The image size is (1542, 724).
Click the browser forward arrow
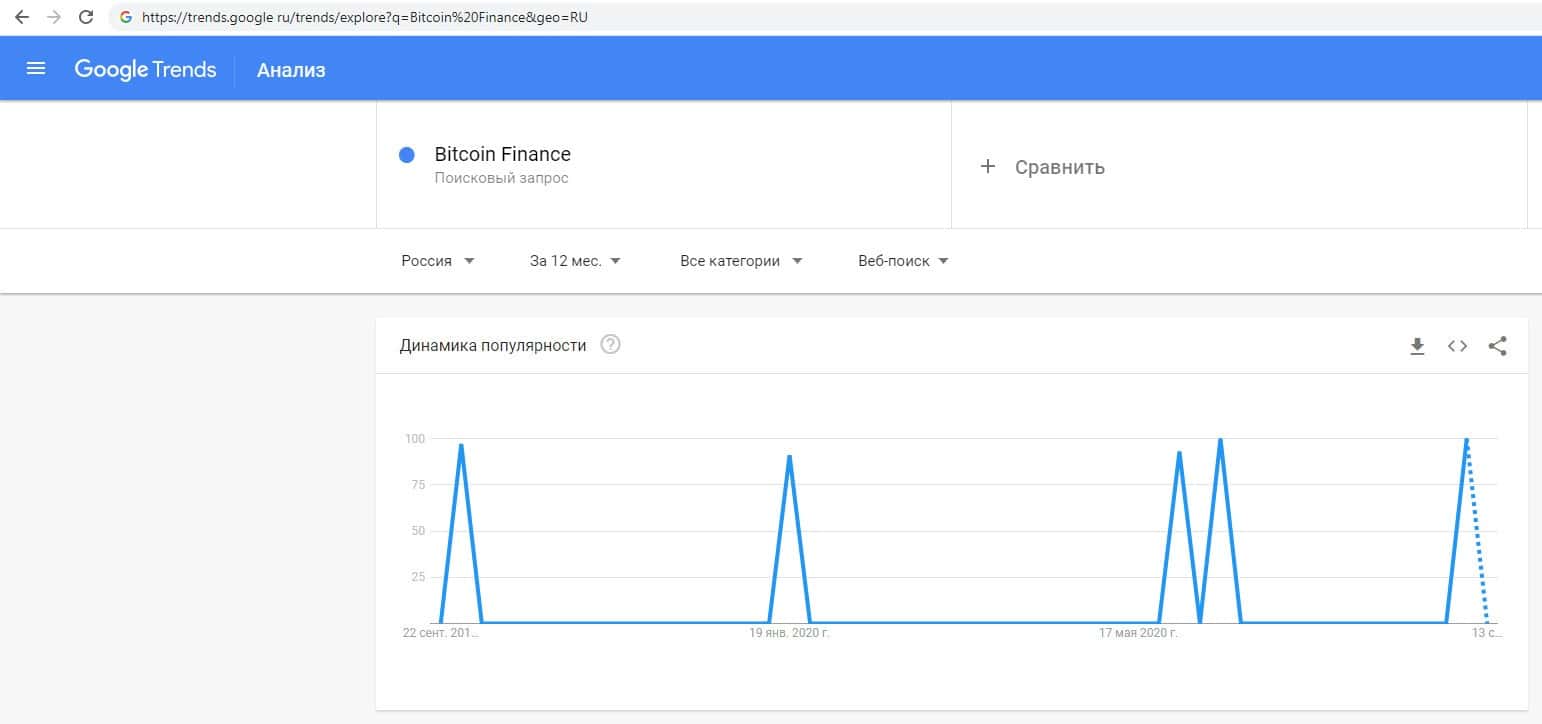click(54, 17)
